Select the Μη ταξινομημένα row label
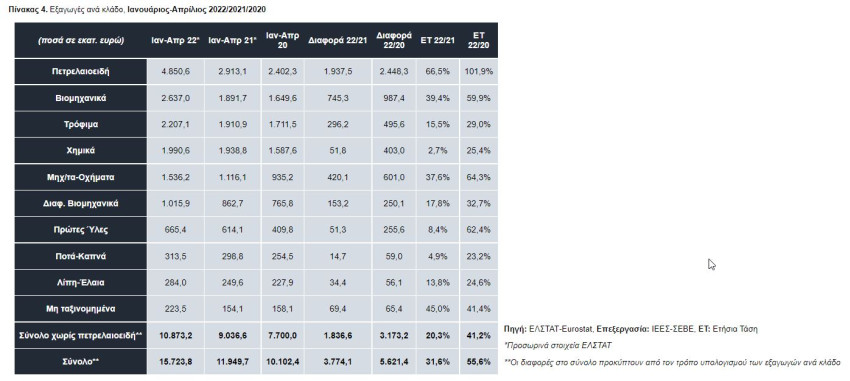 pos(81,309)
